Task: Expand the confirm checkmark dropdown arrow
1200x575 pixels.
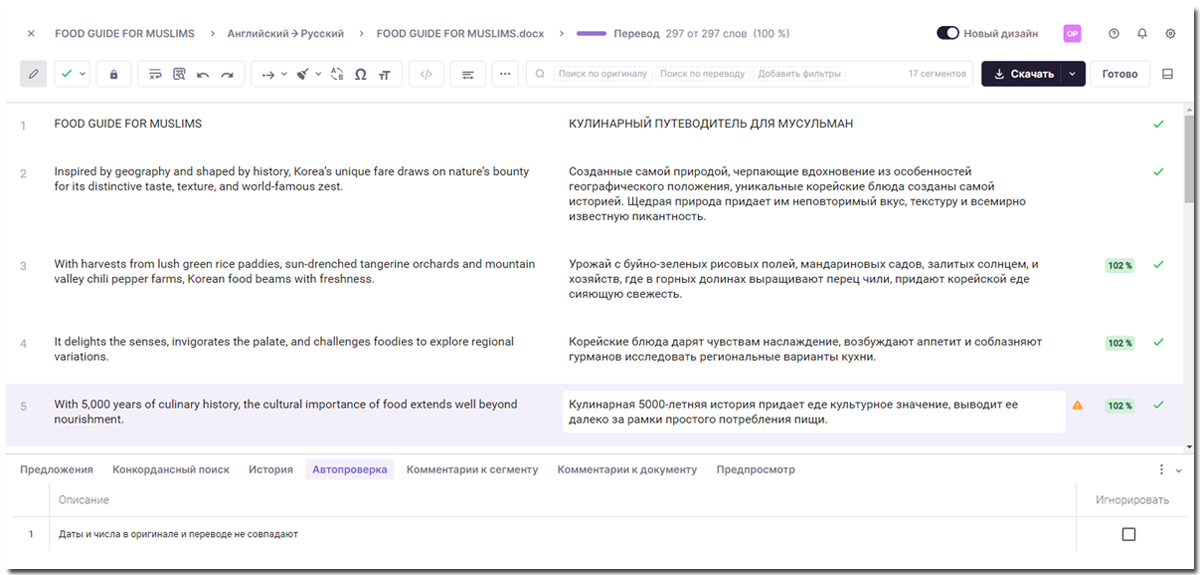Action: tap(82, 74)
